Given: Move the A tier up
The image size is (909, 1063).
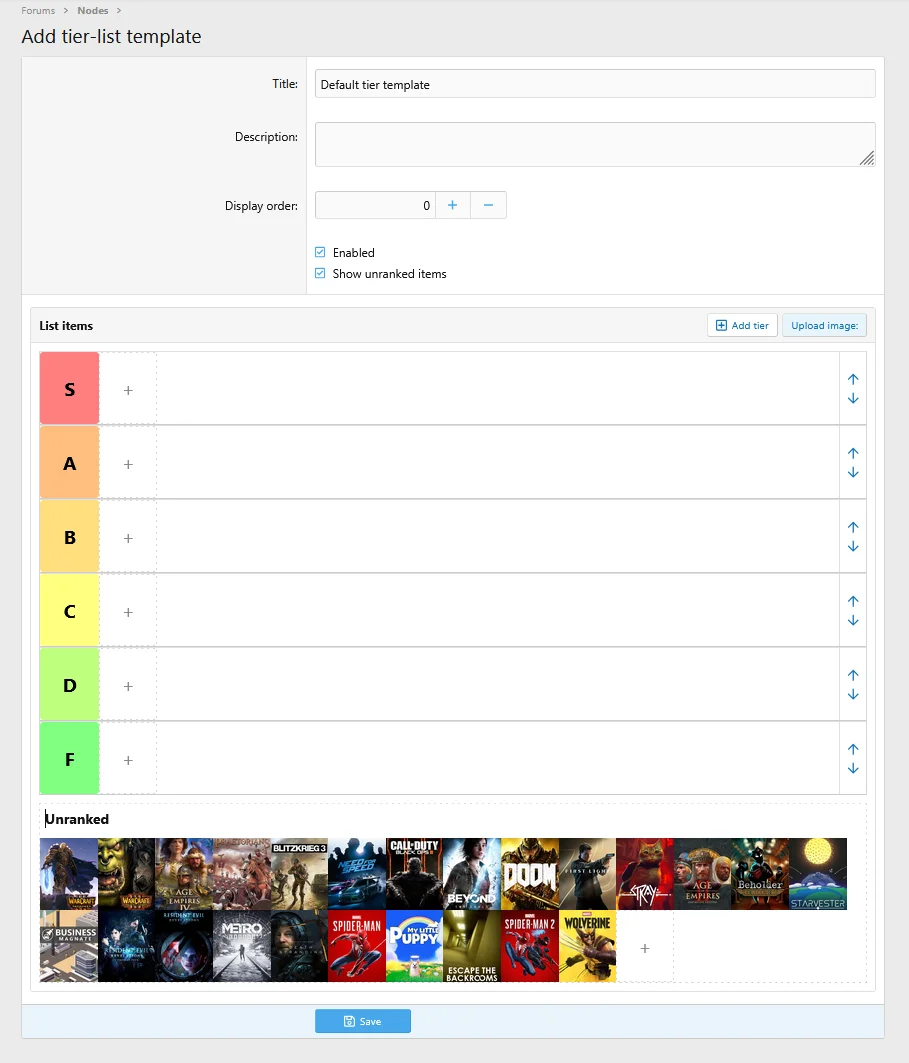Looking at the screenshot, I should coord(853,453).
